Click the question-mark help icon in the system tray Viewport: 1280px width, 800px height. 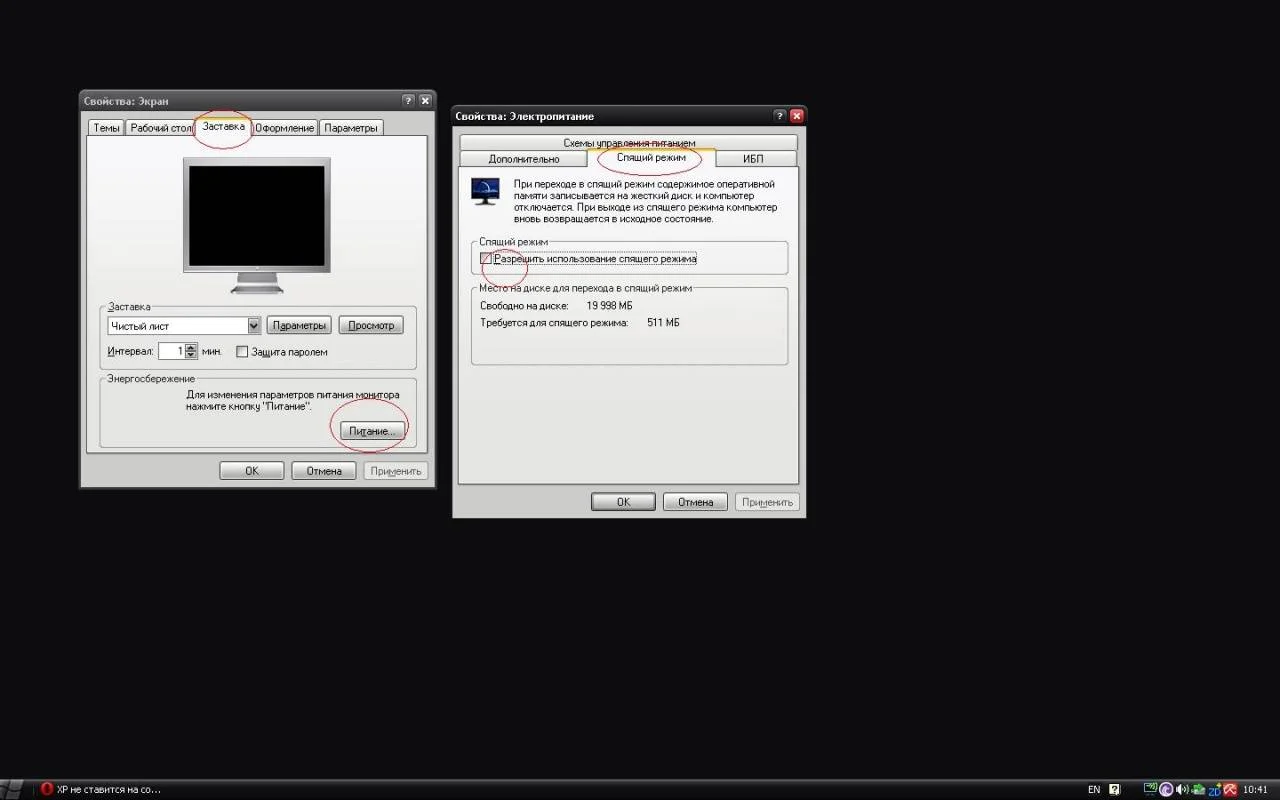1115,789
